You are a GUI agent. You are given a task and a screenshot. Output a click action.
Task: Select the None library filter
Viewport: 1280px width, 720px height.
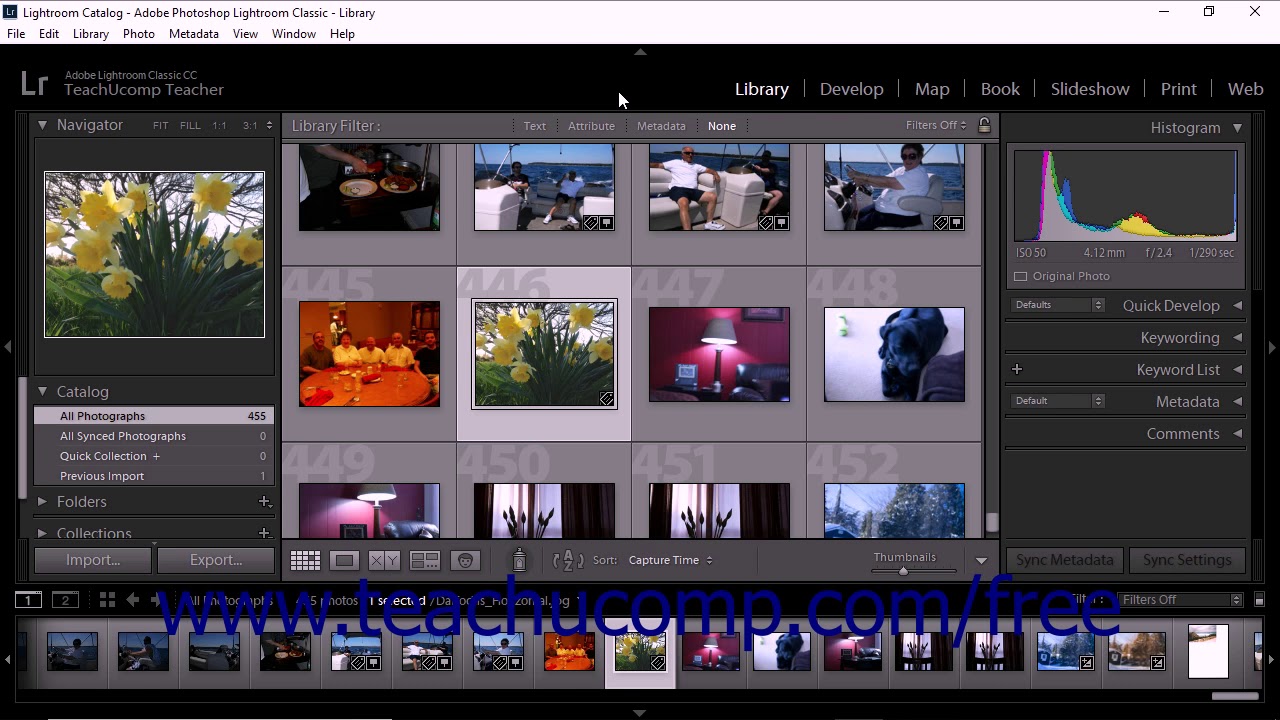pyautogui.click(x=722, y=126)
